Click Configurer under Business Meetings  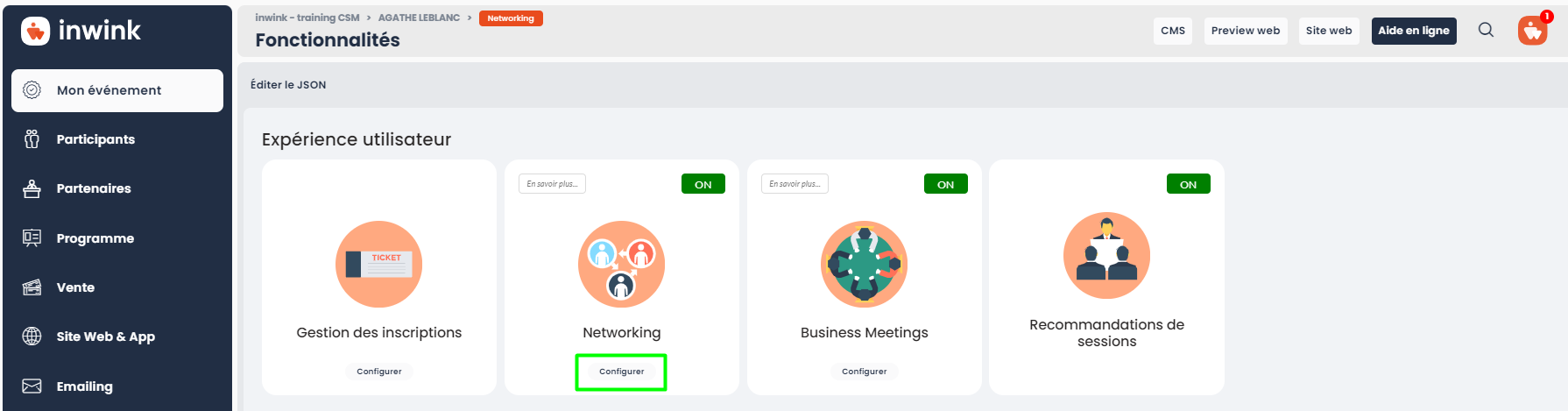pos(865,372)
